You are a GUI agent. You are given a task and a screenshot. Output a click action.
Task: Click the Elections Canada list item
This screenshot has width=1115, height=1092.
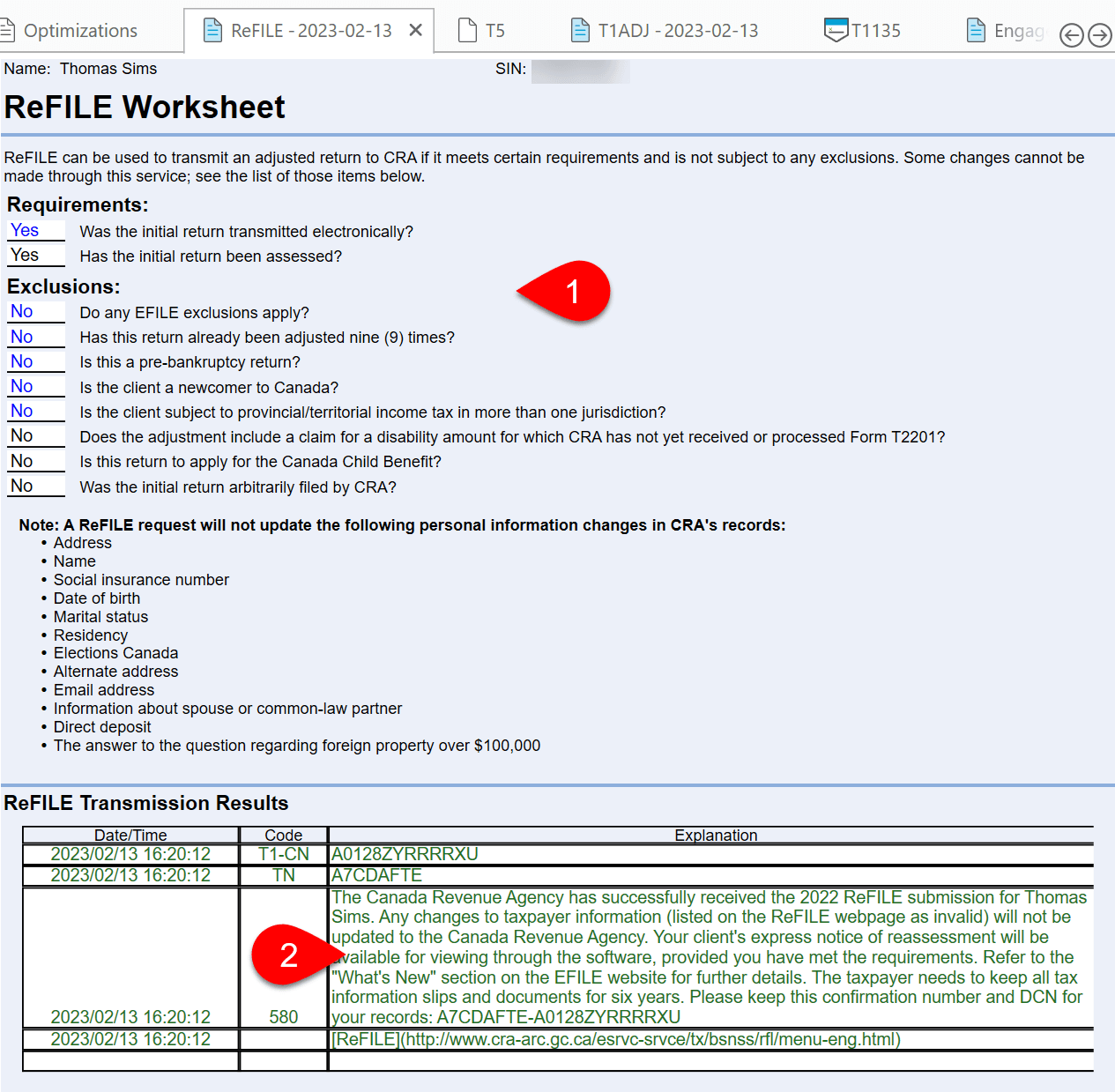coord(115,653)
